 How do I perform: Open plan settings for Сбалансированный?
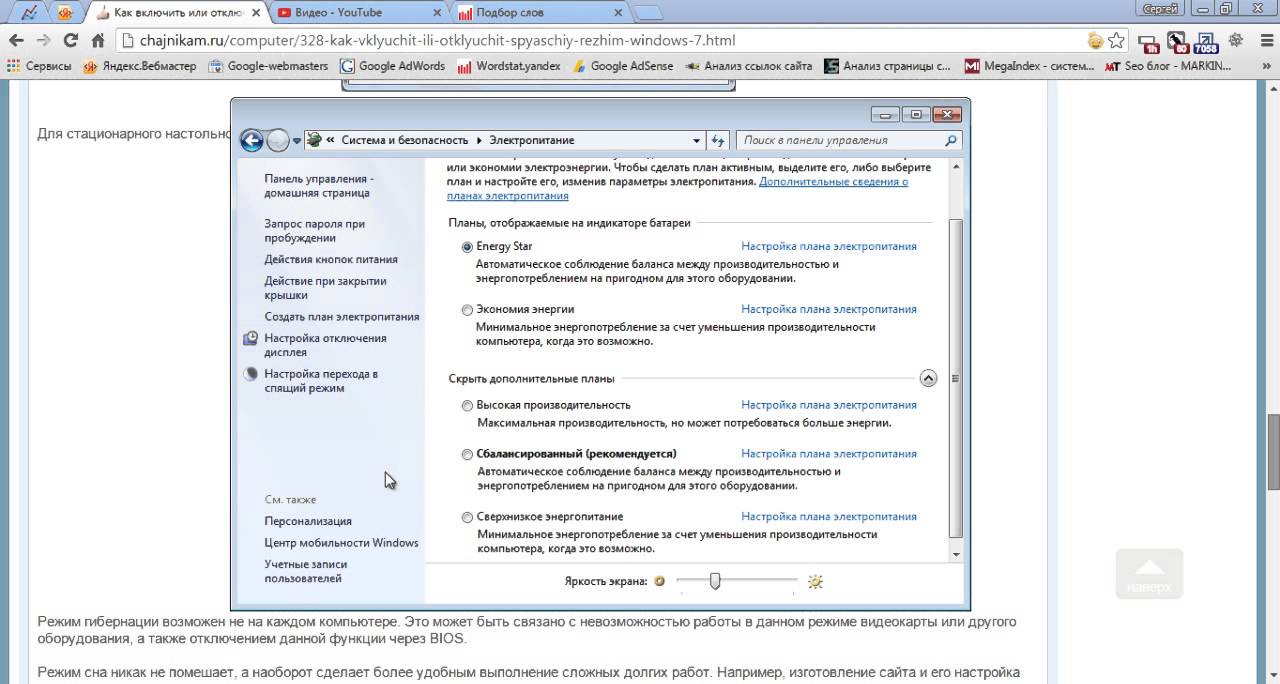[829, 453]
